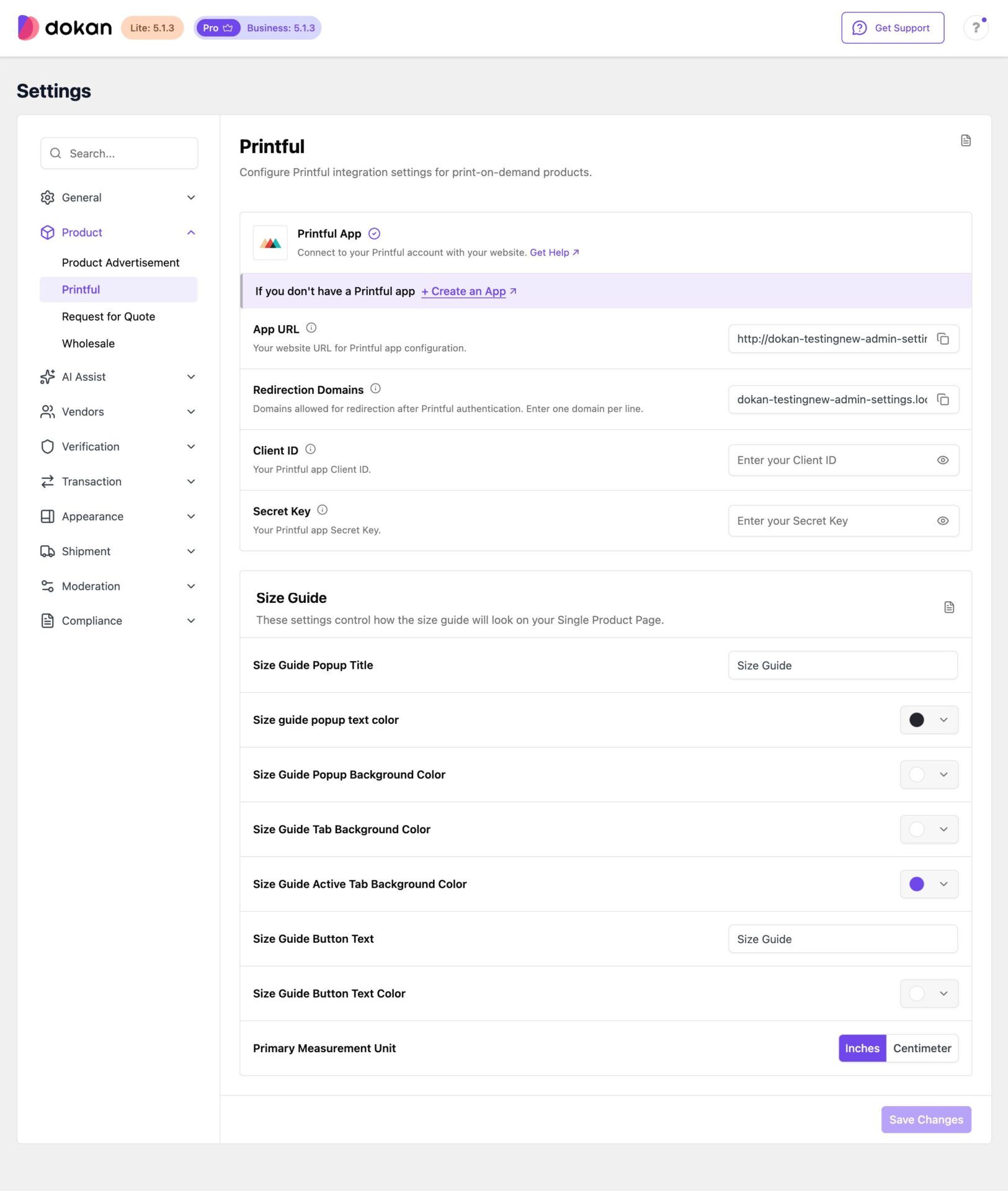
Task: Open Popup Background Color white swatch
Action: tap(917, 775)
